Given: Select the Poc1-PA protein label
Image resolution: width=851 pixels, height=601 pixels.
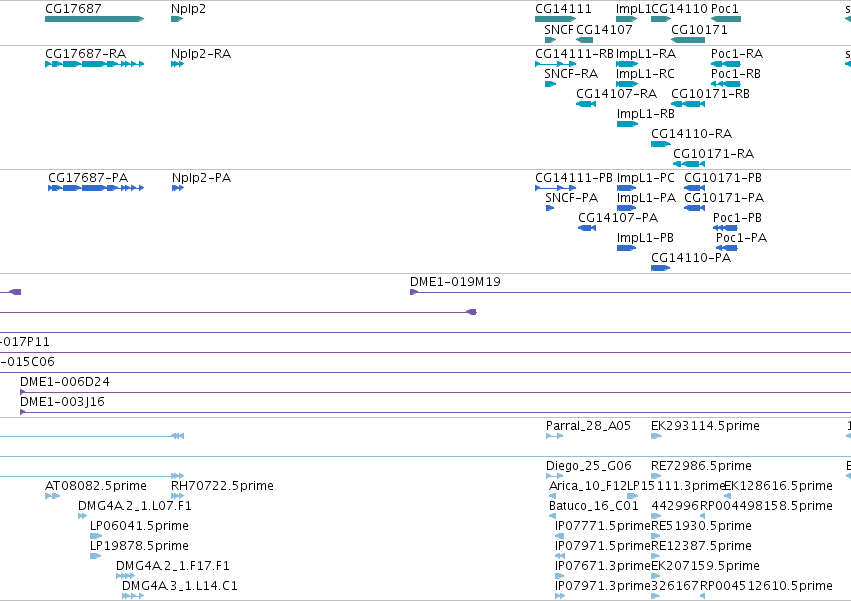Looking at the screenshot, I should click(741, 238).
